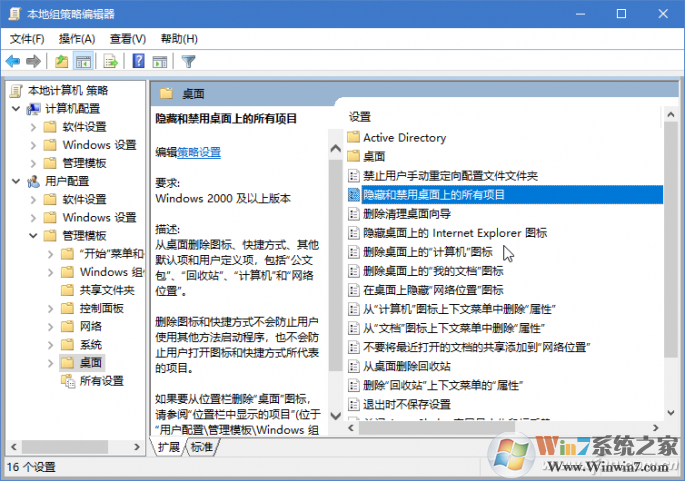Collapse the 用户配置 tree node
This screenshot has height=481, width=685.
point(16,181)
